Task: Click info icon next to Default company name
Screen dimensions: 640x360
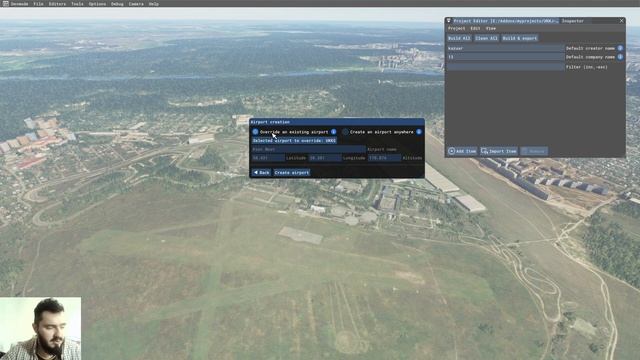Action: (x=620, y=57)
